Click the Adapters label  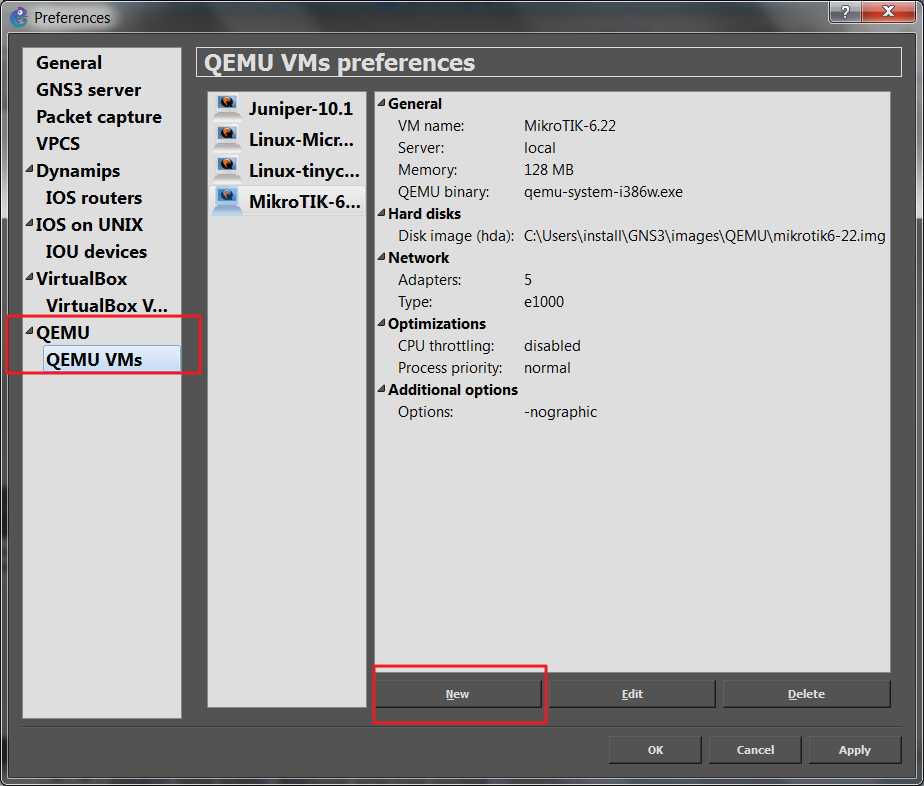430,280
